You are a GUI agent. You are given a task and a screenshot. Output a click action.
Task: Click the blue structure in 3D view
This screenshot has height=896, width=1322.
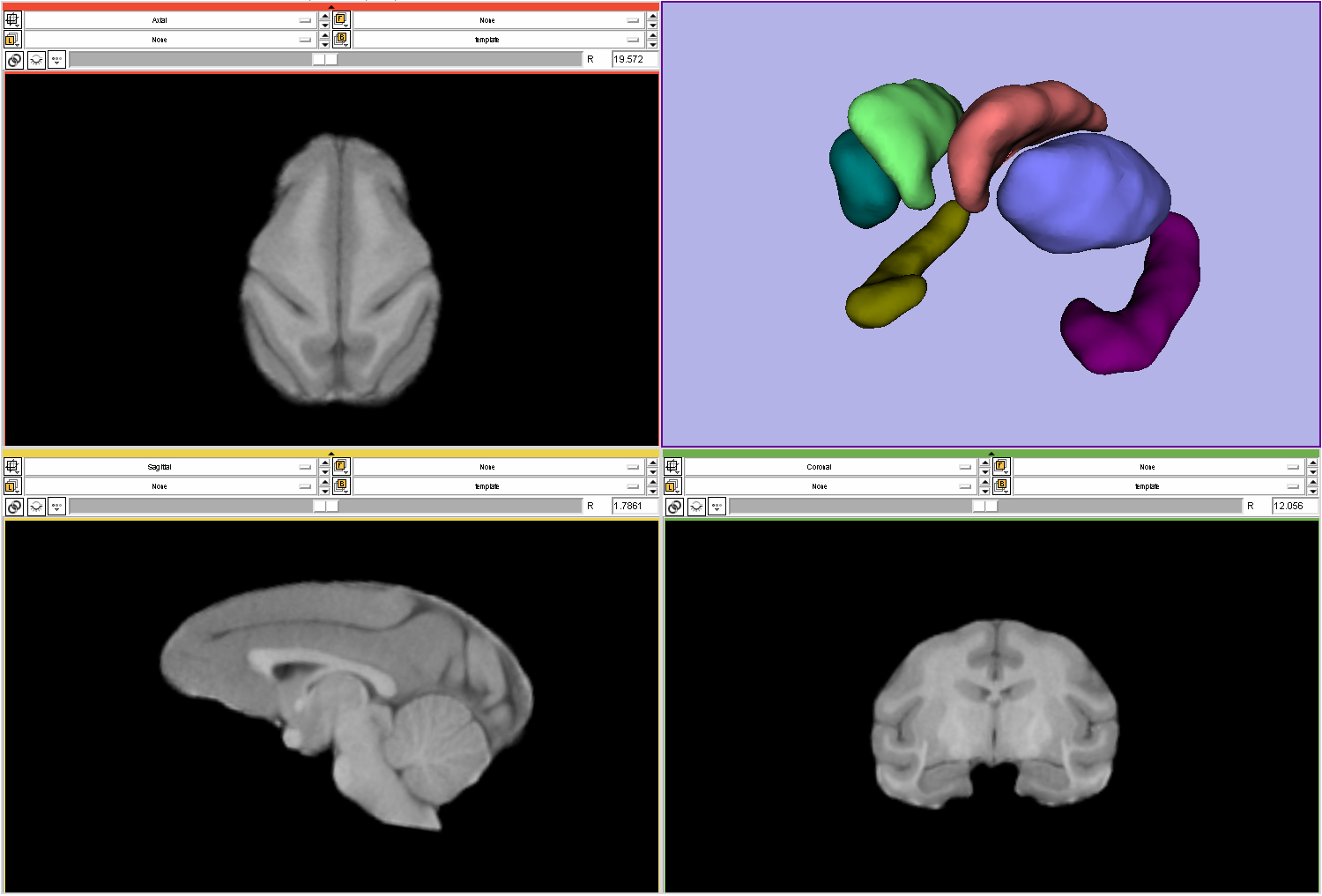click(1082, 194)
